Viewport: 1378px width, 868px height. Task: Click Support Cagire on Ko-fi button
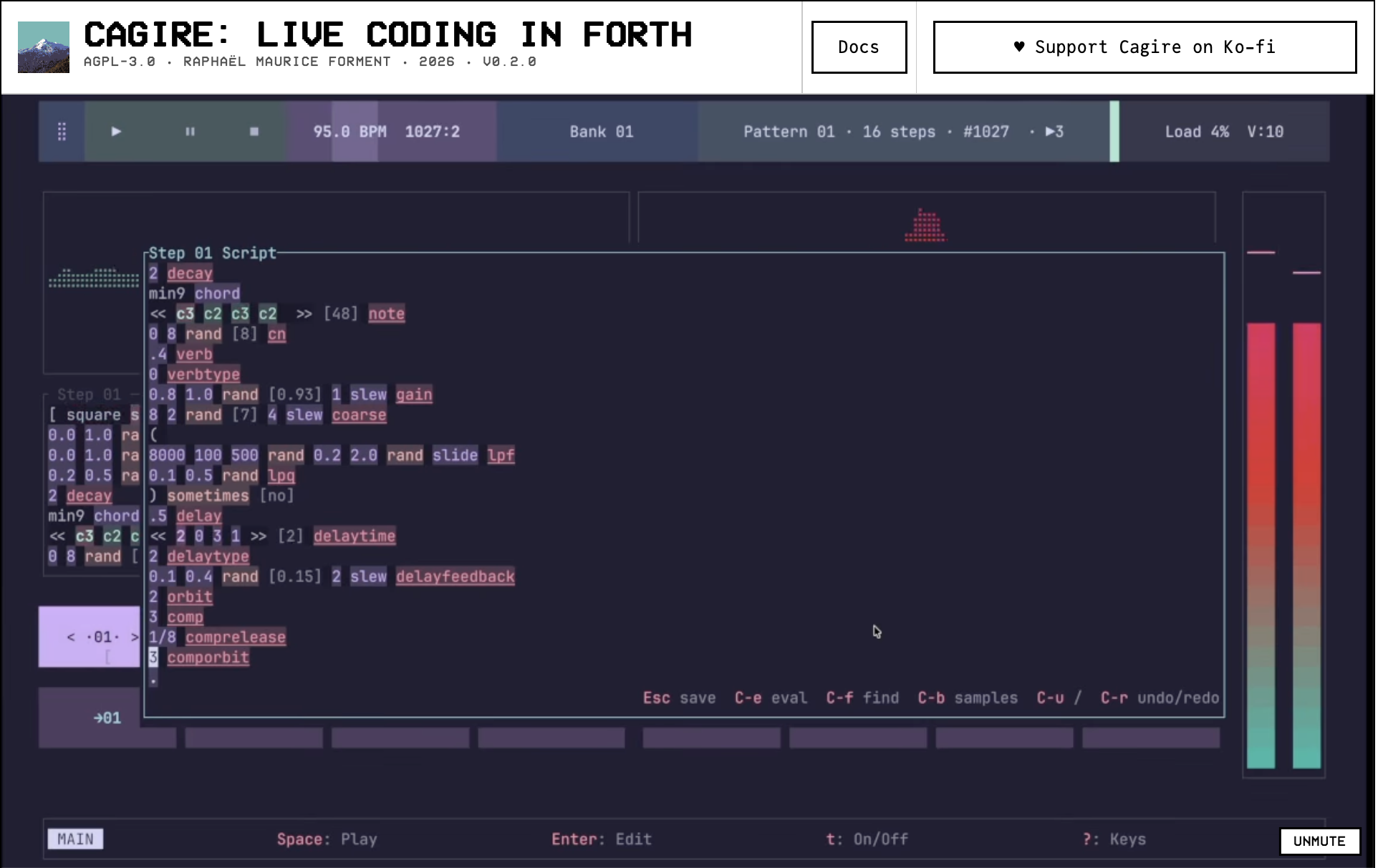[x=1147, y=47]
